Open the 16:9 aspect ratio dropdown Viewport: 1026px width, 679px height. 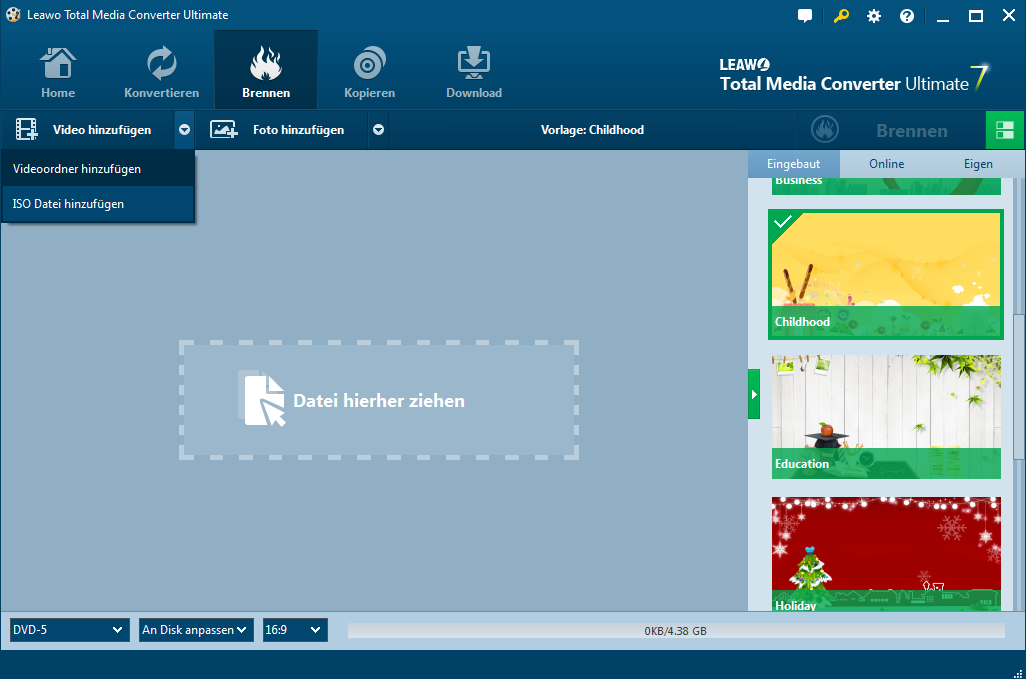(294, 630)
